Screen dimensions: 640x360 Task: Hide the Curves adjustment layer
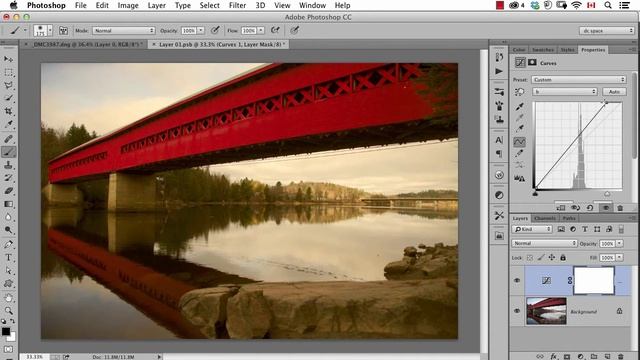coord(517,280)
